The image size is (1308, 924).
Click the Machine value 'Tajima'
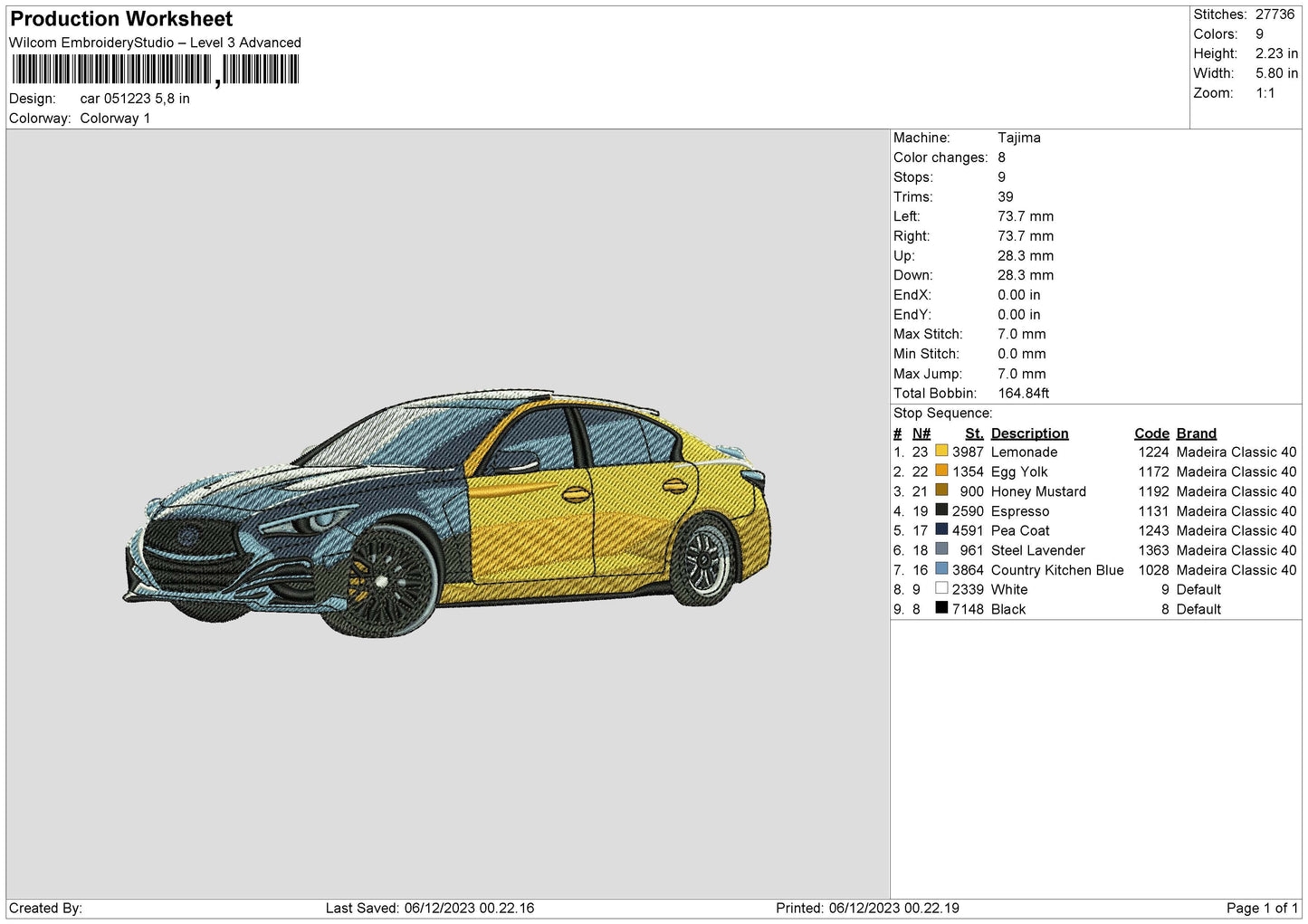pyautogui.click(x=1019, y=138)
